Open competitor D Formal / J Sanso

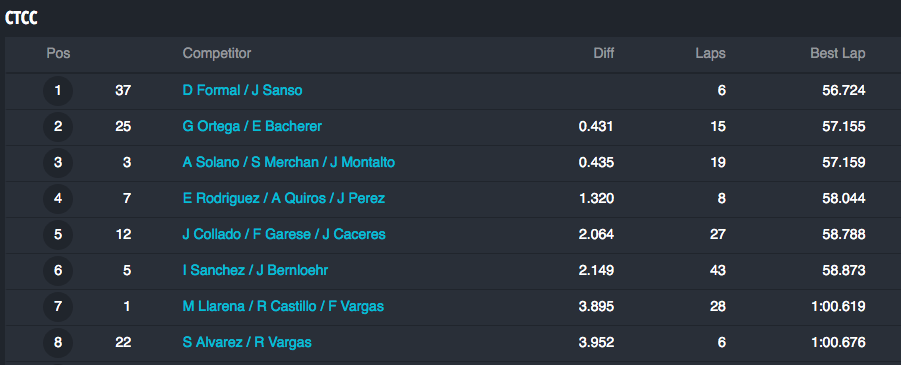242,90
